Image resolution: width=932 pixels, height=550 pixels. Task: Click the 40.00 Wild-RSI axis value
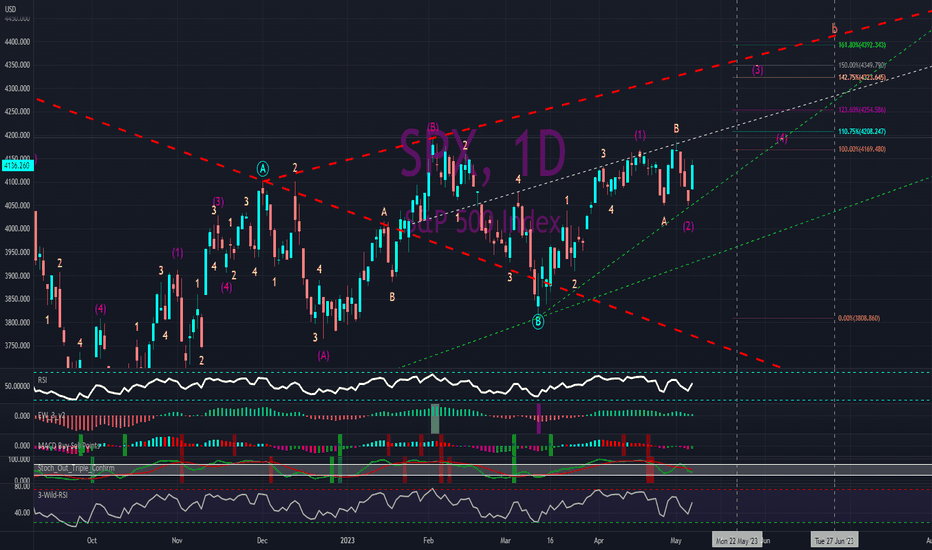pos(22,513)
